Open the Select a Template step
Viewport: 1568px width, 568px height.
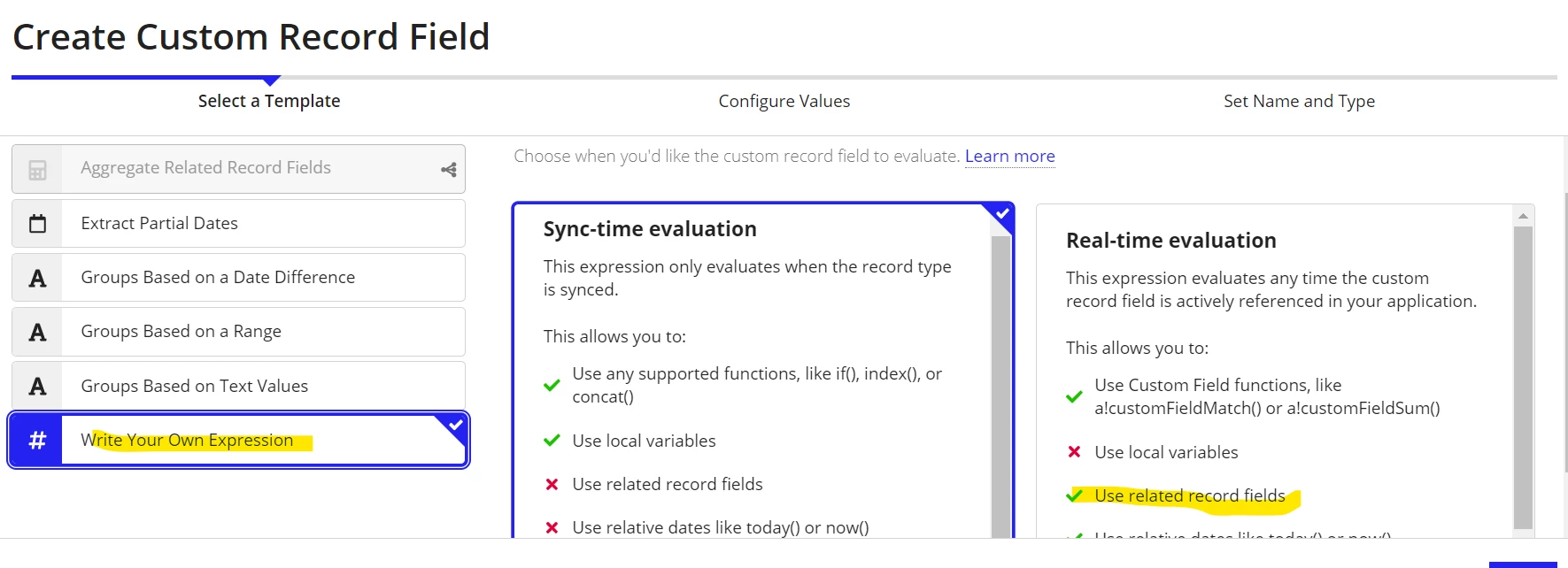coord(269,101)
